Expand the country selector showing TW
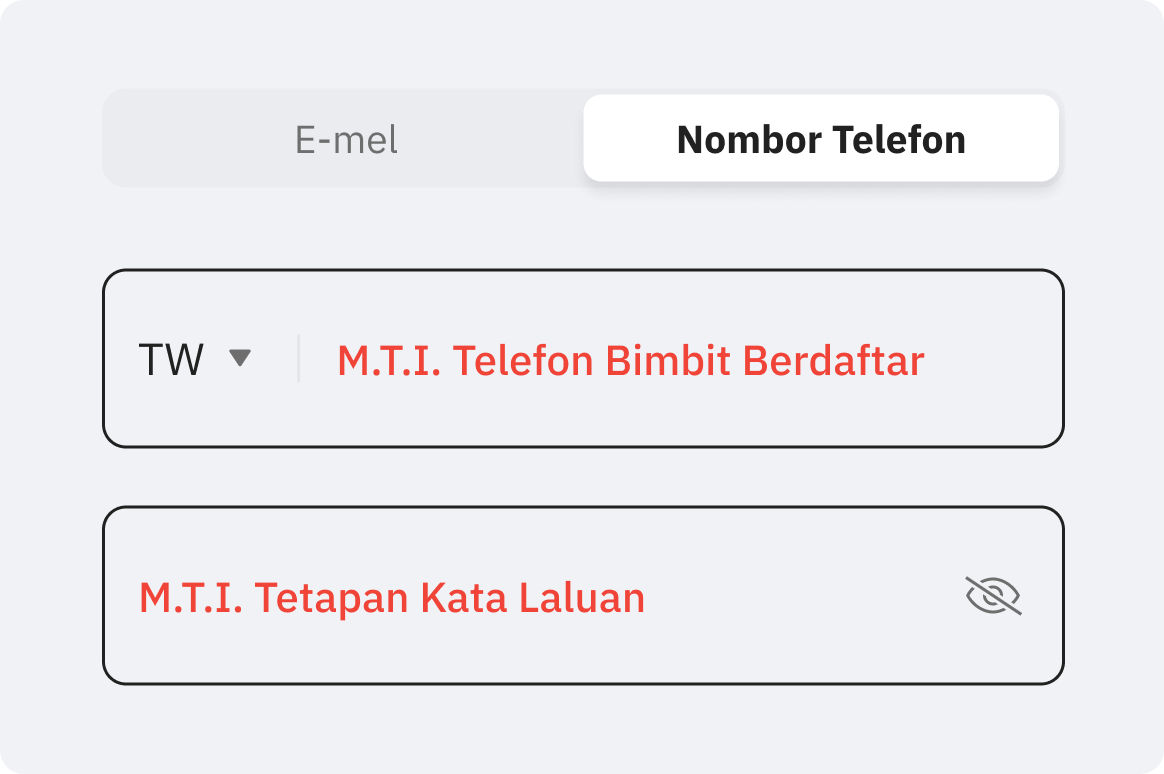 tap(195, 359)
